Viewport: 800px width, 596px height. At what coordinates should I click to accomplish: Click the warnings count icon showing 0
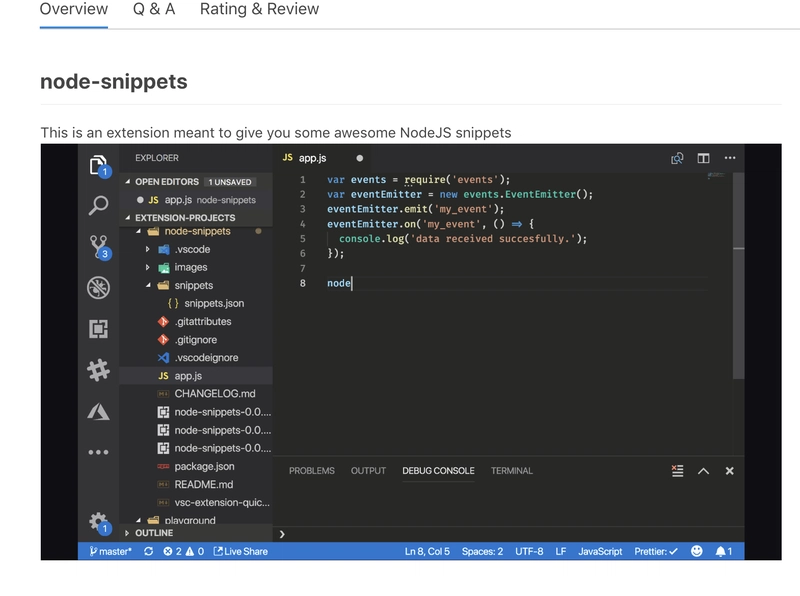pyautogui.click(x=195, y=551)
